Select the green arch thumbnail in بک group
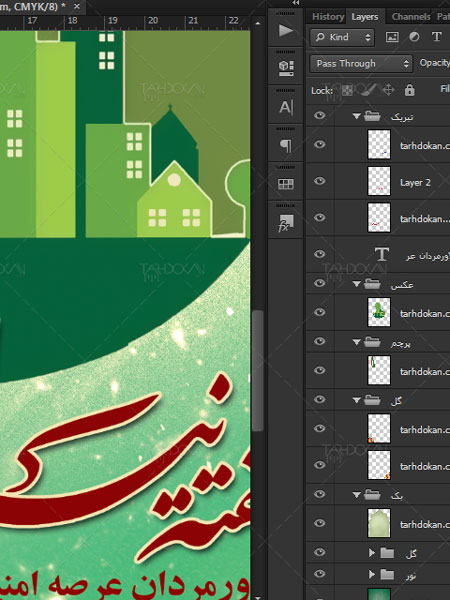Screen dimensions: 450x600 click(x=379, y=523)
